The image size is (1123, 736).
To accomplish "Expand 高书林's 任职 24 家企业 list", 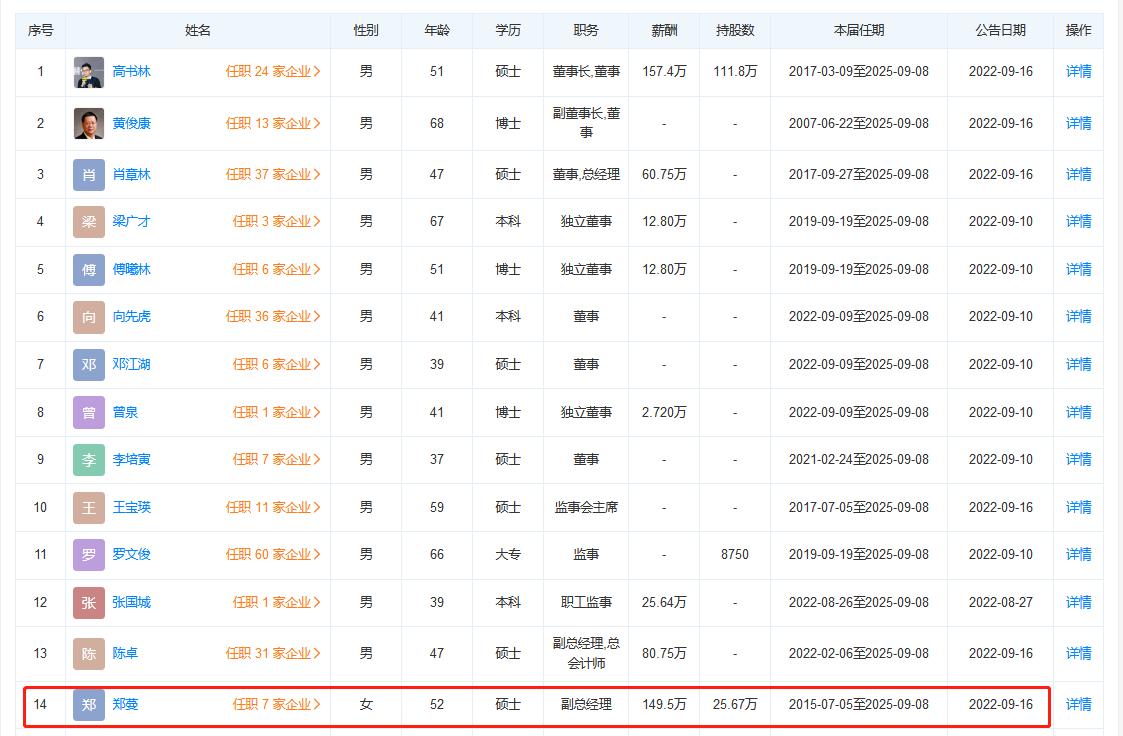I will 273,70.
